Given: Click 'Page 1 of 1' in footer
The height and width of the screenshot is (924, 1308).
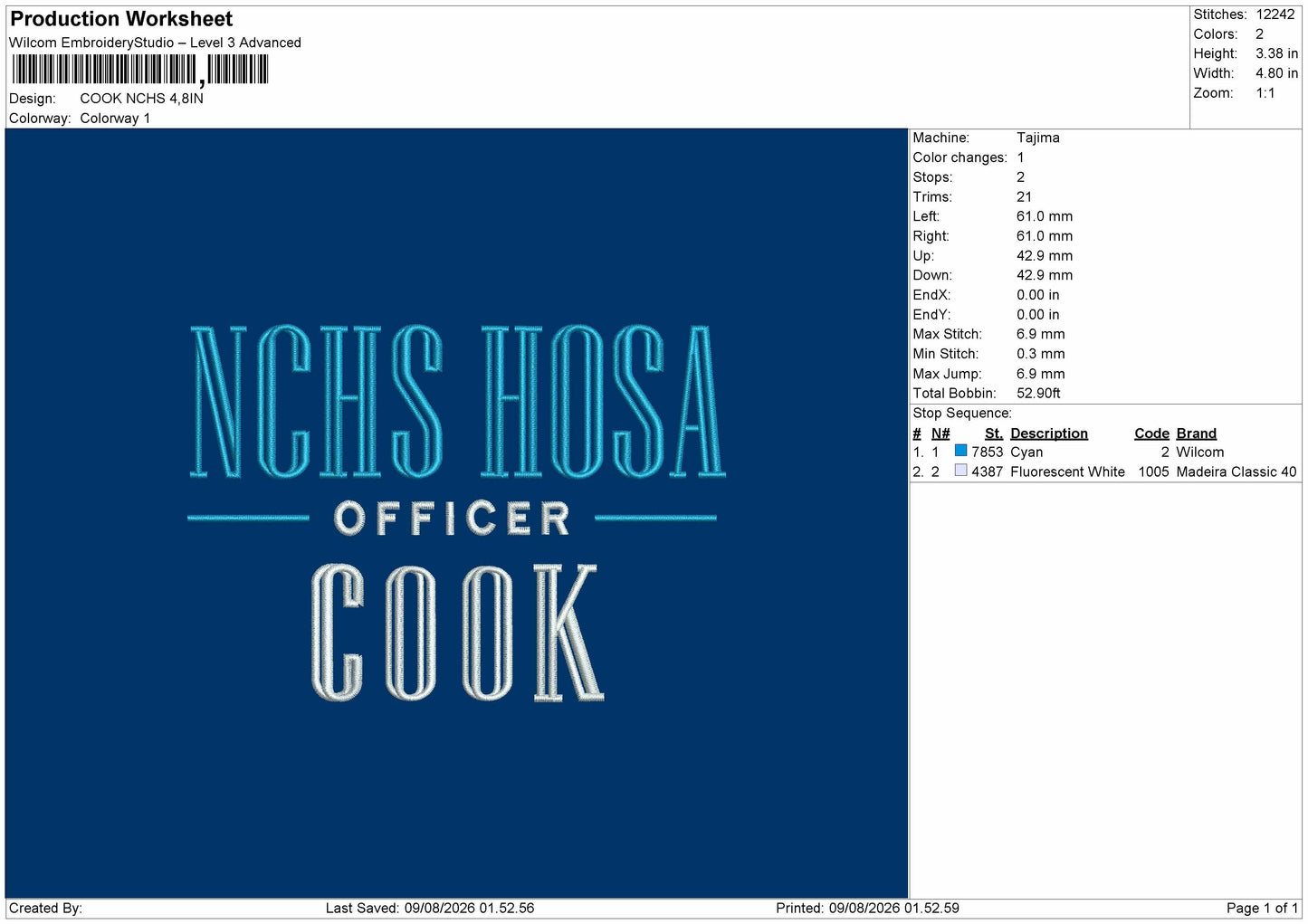Looking at the screenshot, I should coord(1262,908).
